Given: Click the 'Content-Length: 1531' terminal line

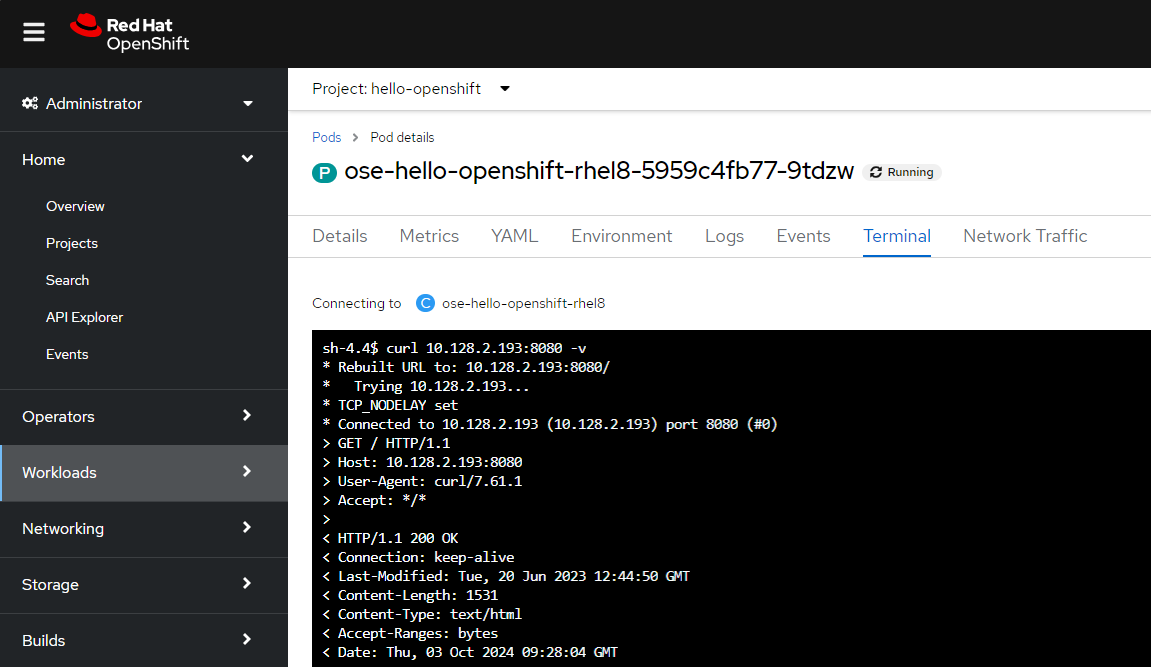Looking at the screenshot, I should click(x=410, y=595).
